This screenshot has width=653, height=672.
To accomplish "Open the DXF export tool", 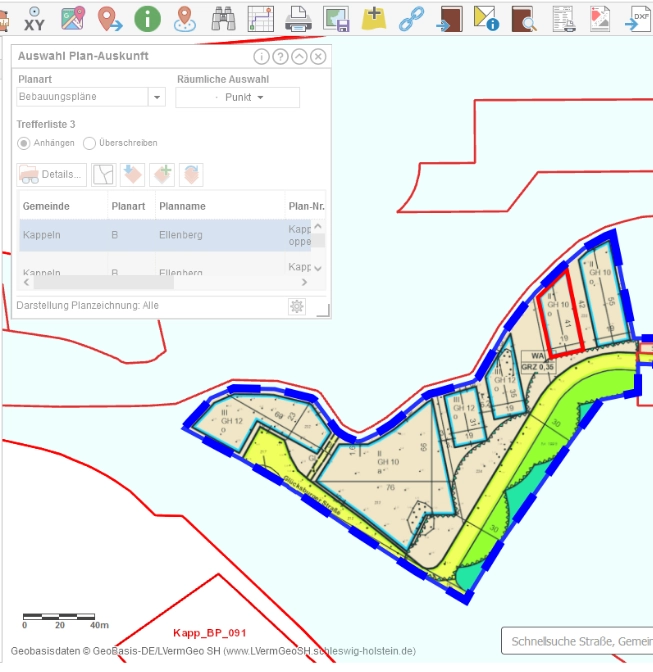I will point(638,17).
